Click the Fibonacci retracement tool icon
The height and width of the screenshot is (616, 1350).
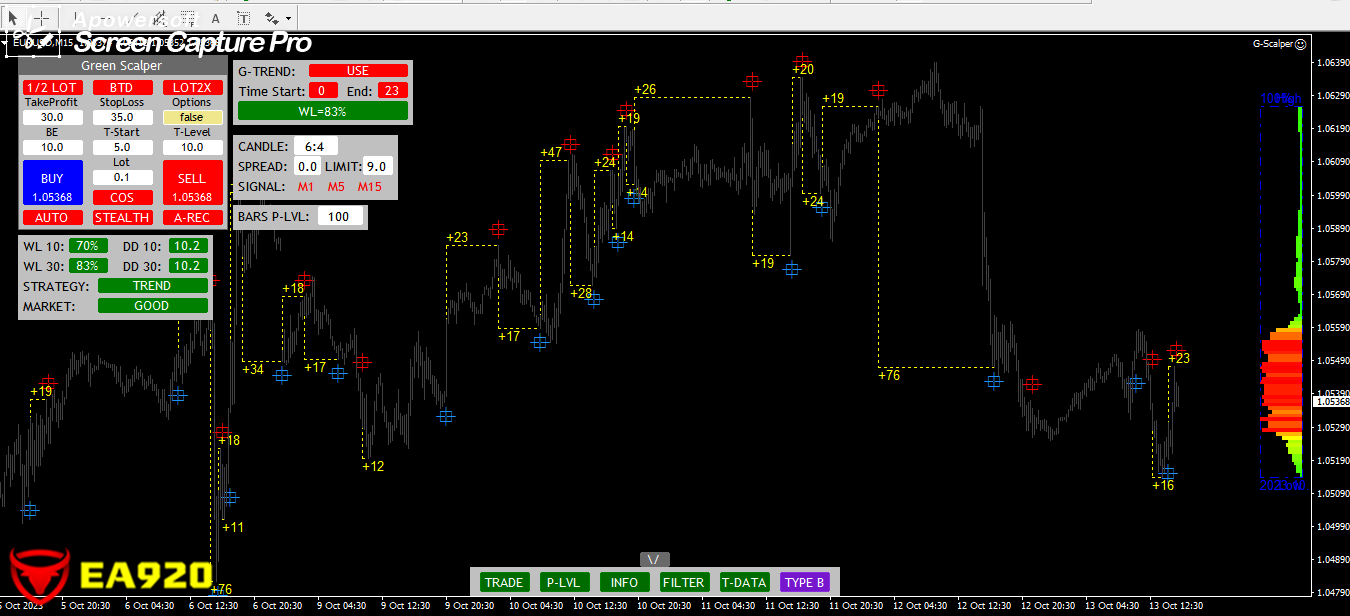[x=188, y=18]
